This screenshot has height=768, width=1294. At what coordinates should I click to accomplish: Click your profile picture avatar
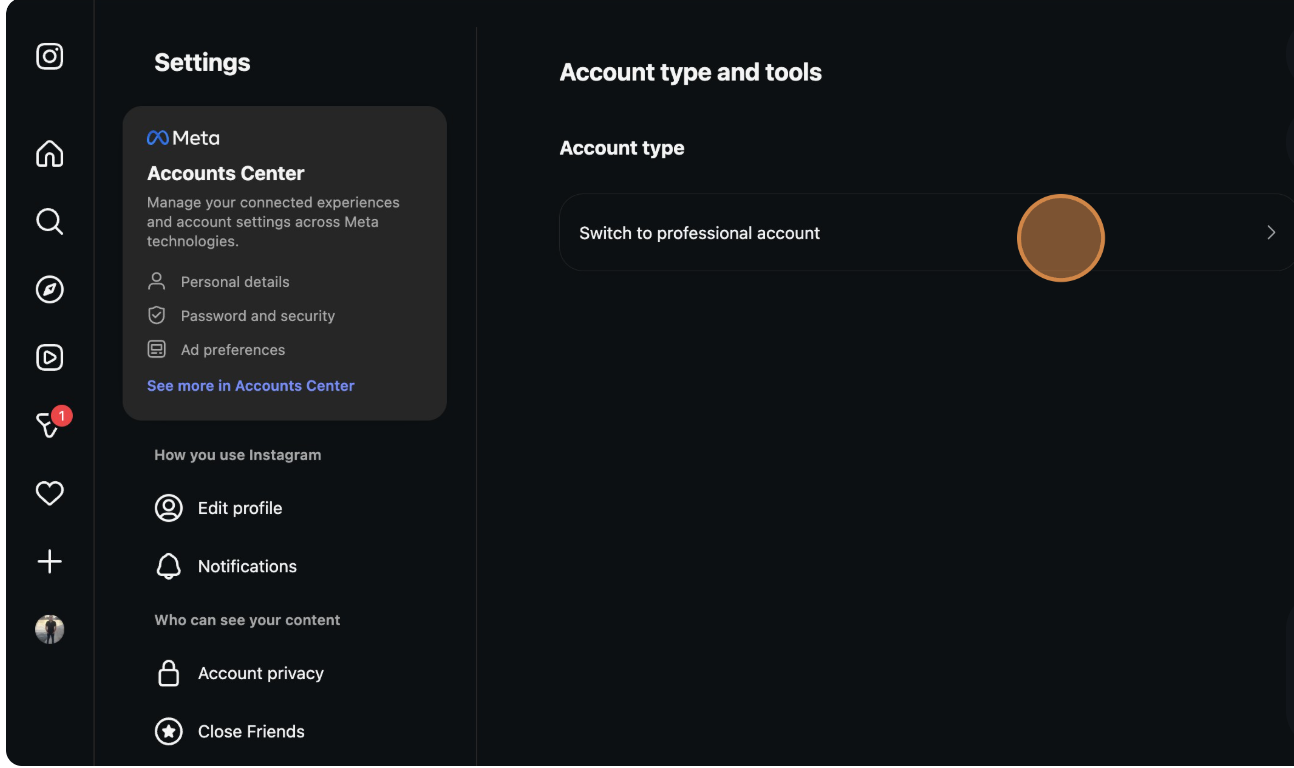pos(49,629)
